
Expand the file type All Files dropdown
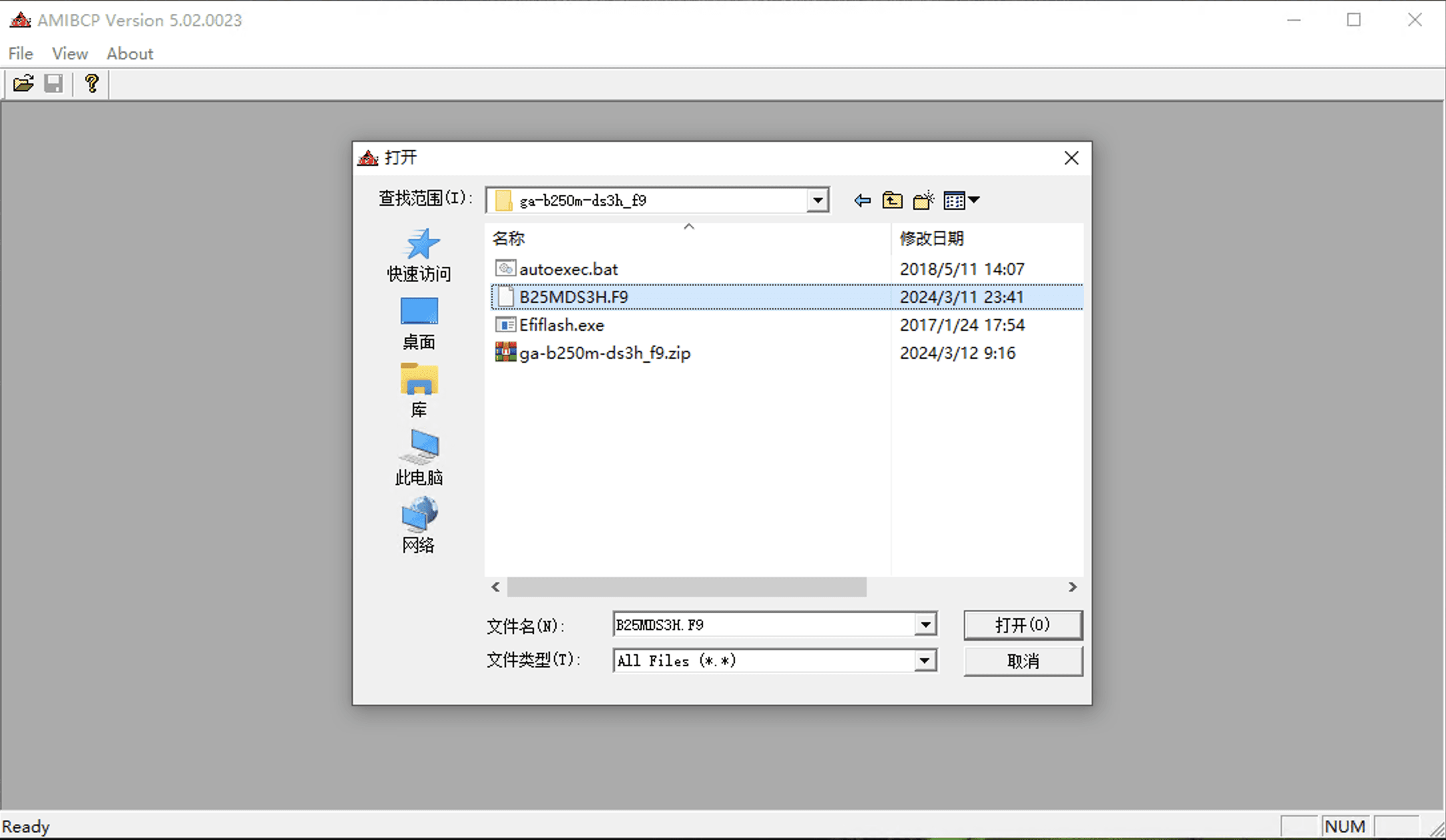(x=925, y=661)
